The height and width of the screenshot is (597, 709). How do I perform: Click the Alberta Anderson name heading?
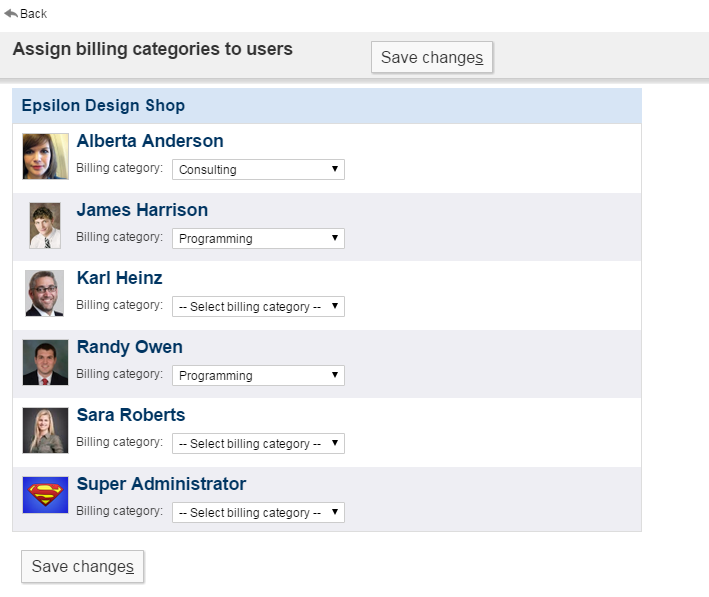pos(150,141)
